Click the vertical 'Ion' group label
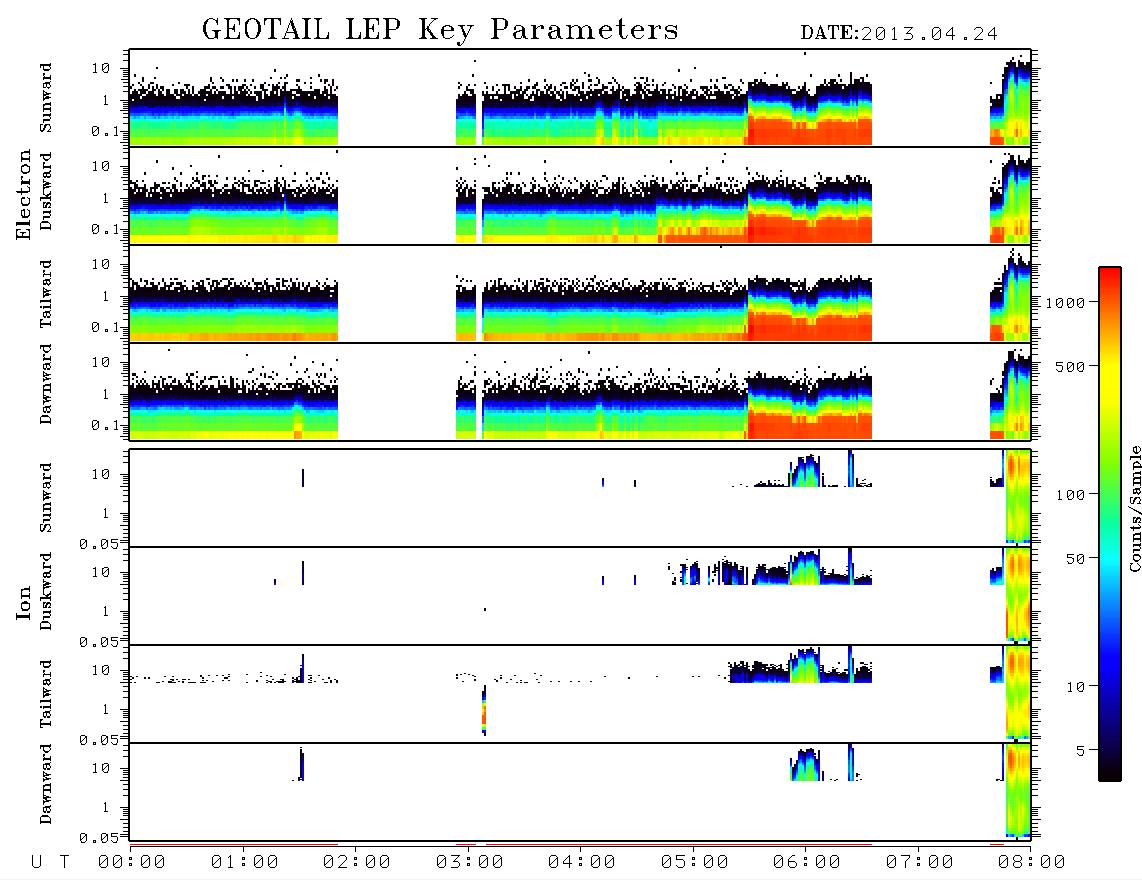The width and height of the screenshot is (1142, 880). [x=23, y=602]
